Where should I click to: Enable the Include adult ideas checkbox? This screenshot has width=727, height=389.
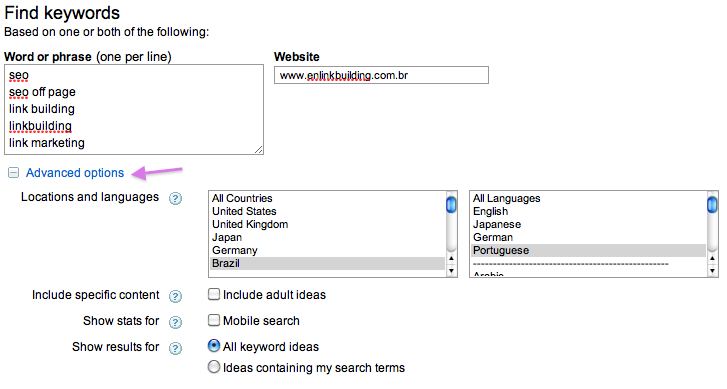tap(213, 294)
